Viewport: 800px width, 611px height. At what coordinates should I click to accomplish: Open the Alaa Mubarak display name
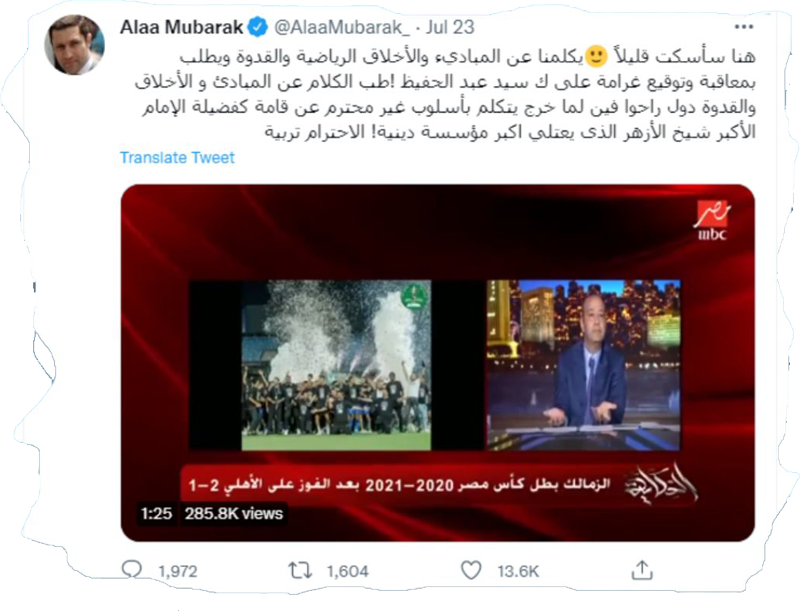tap(181, 27)
